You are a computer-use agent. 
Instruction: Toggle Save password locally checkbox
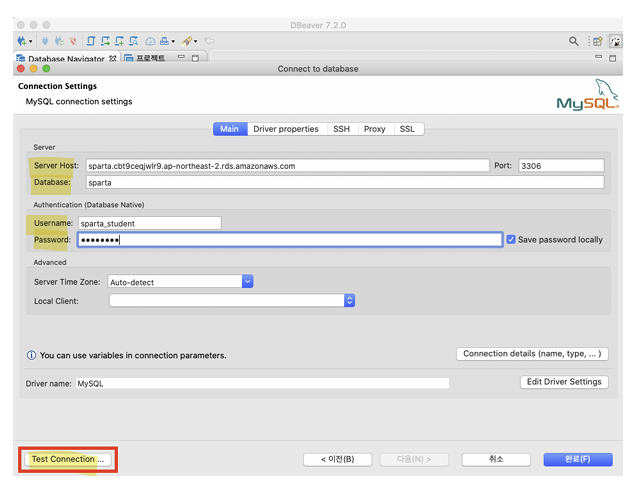(511, 240)
